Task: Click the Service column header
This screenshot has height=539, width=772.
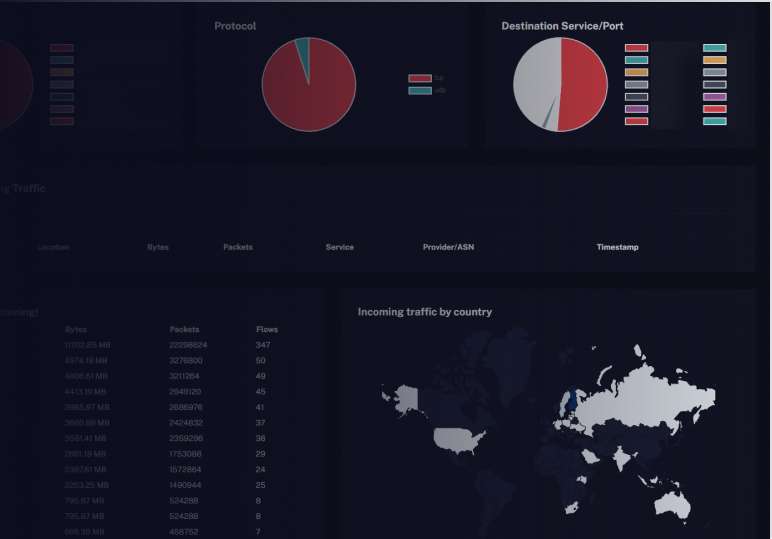Action: pos(339,247)
